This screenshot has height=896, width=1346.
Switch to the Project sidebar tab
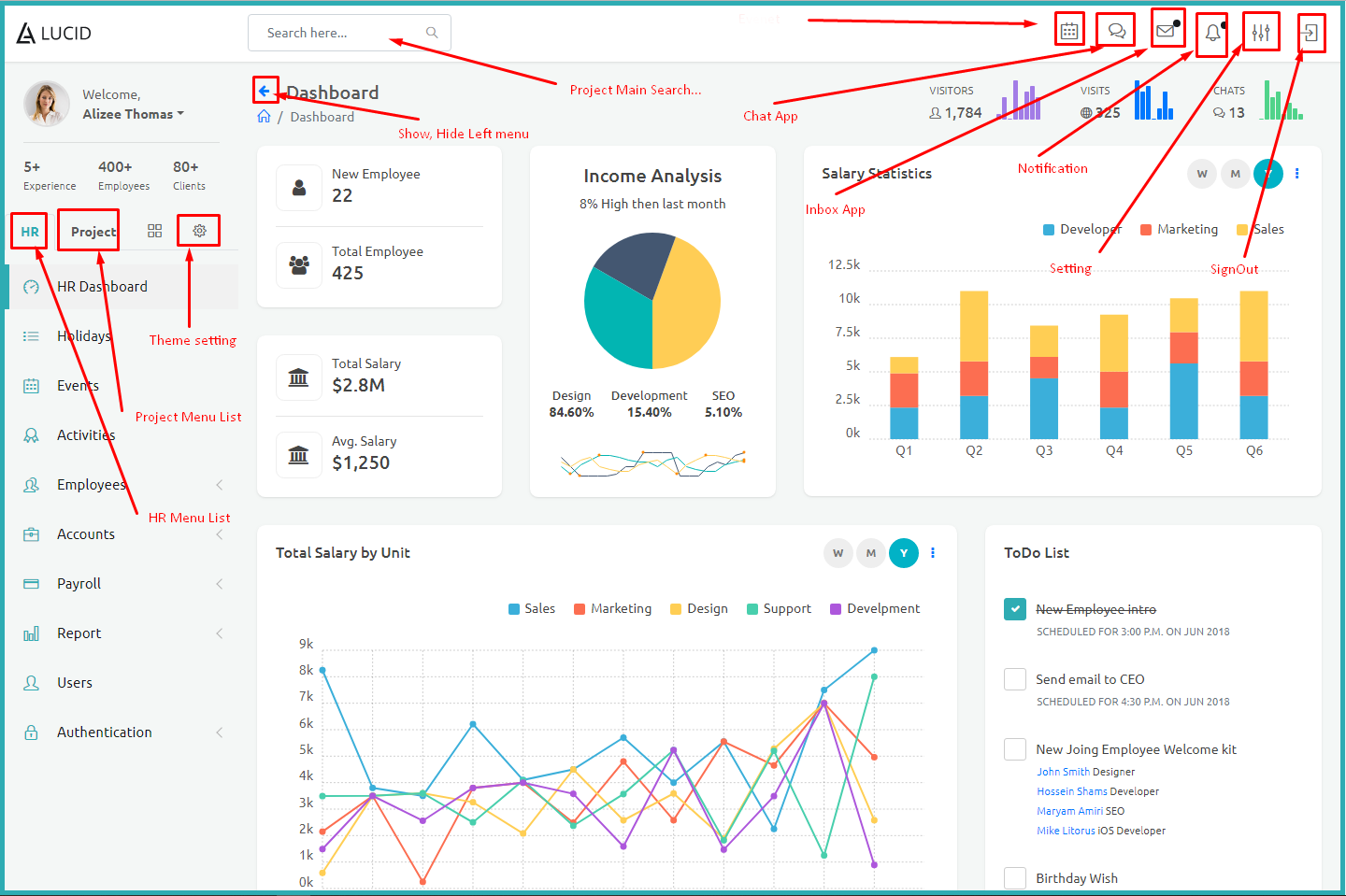(93, 232)
